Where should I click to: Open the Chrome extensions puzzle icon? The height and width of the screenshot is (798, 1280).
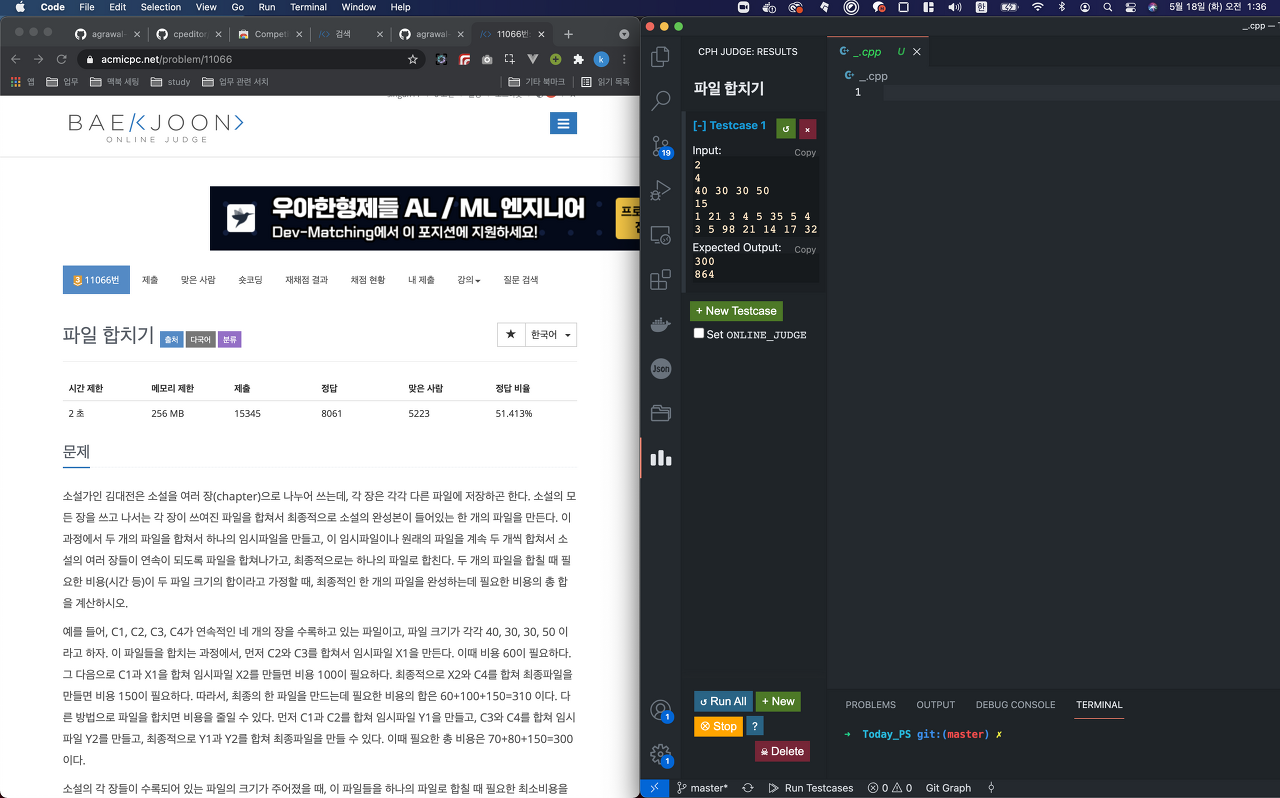tap(578, 60)
